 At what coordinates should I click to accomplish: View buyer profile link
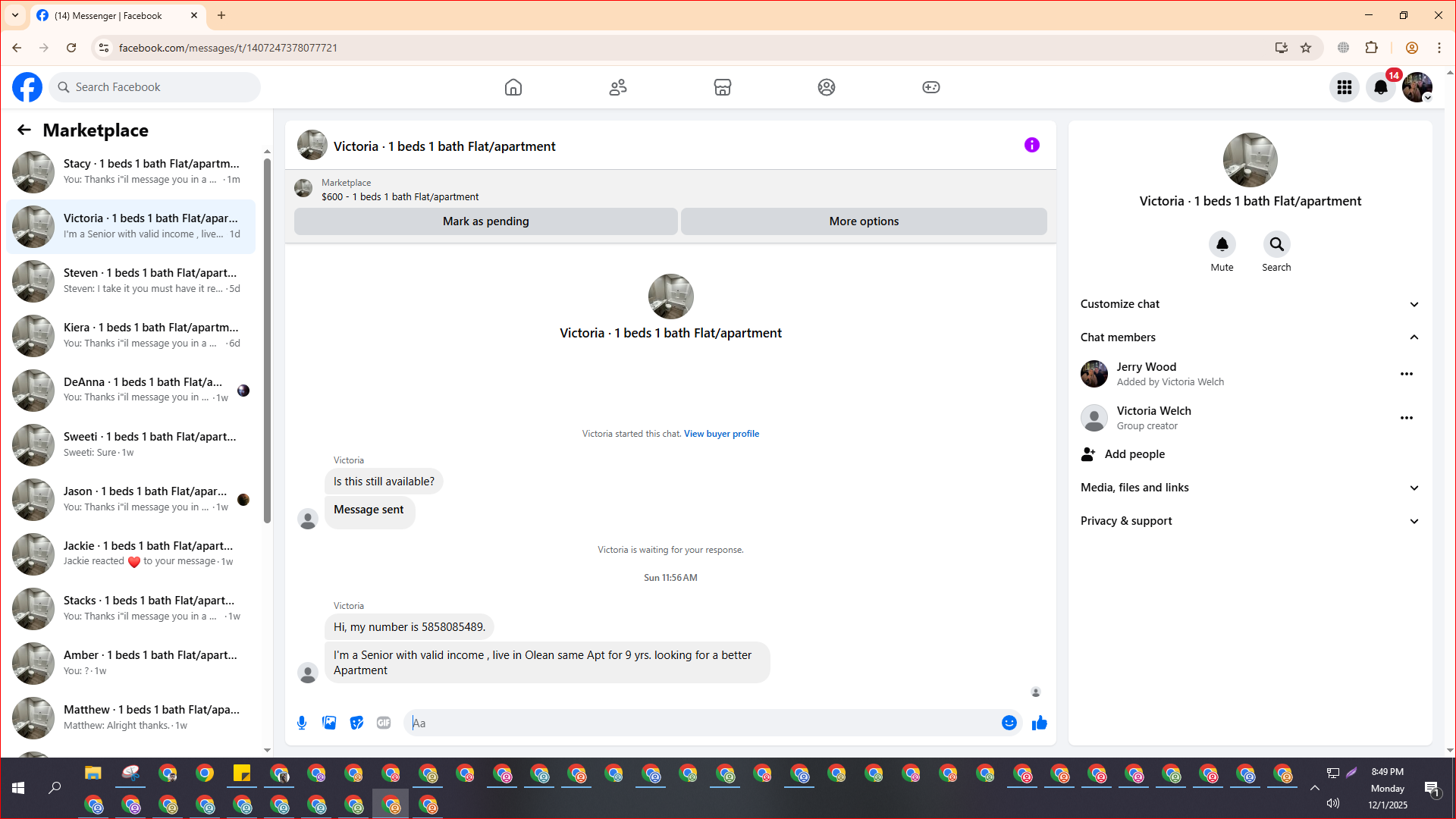pyautogui.click(x=721, y=434)
